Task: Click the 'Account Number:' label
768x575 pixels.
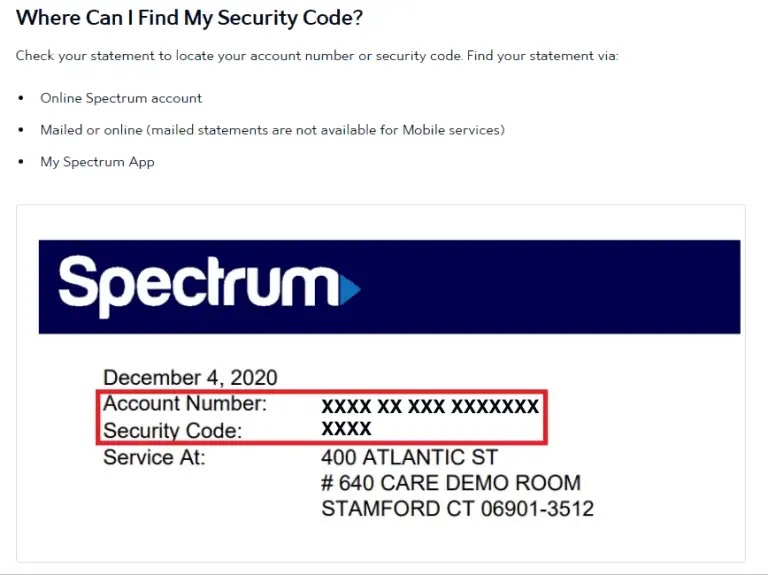Action: [x=185, y=404]
